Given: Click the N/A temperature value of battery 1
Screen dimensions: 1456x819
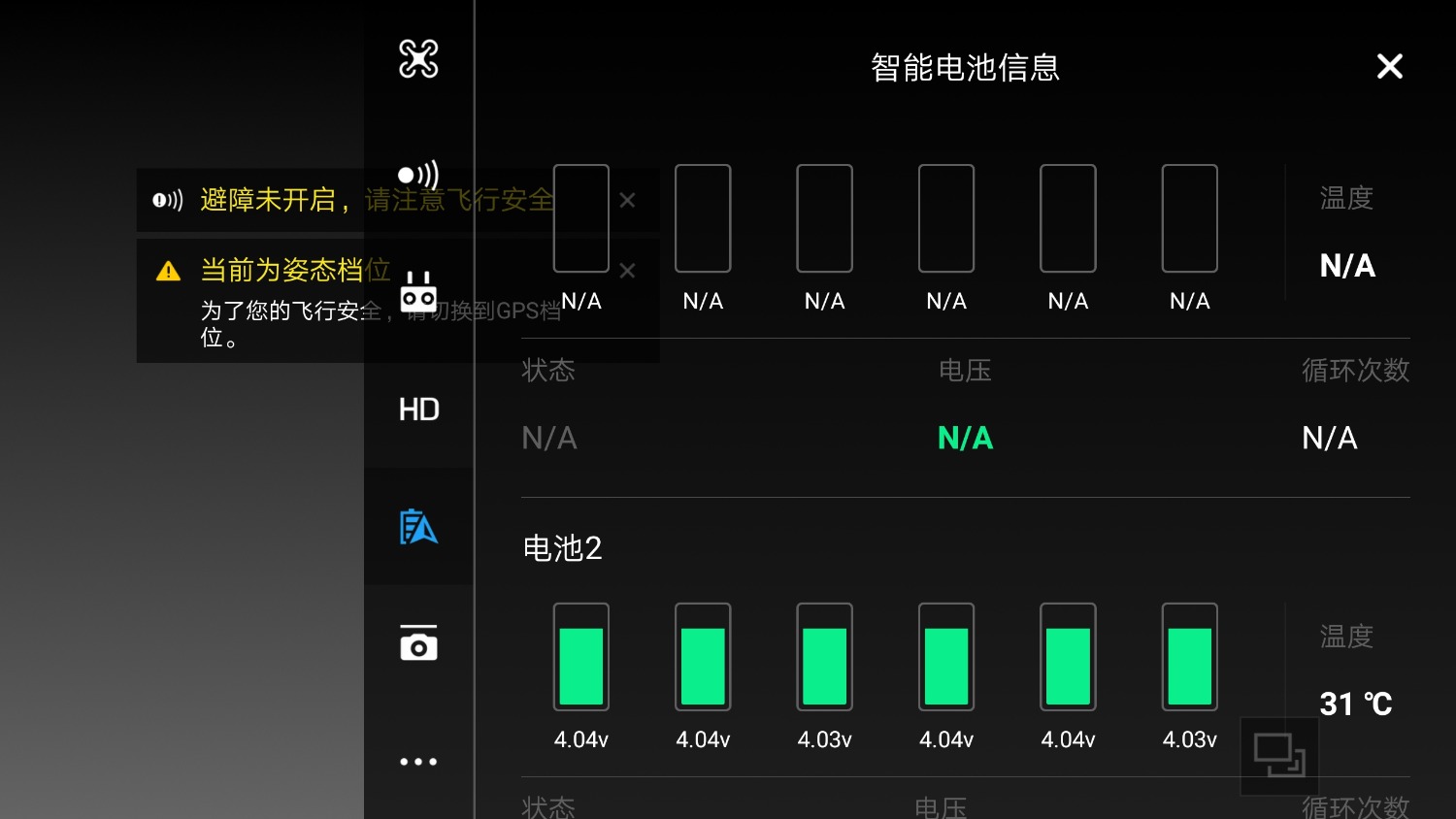Looking at the screenshot, I should coord(1347,266).
